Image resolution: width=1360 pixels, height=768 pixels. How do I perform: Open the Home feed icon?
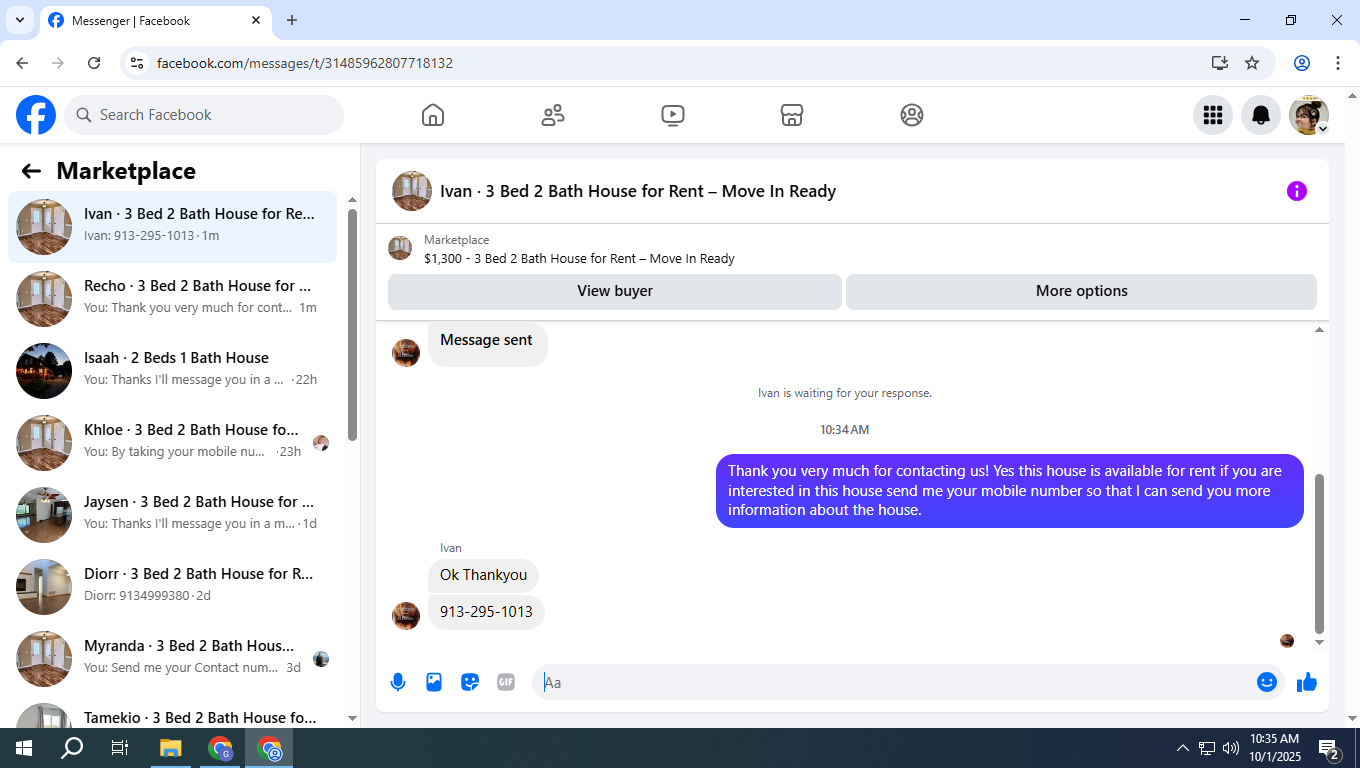433,115
